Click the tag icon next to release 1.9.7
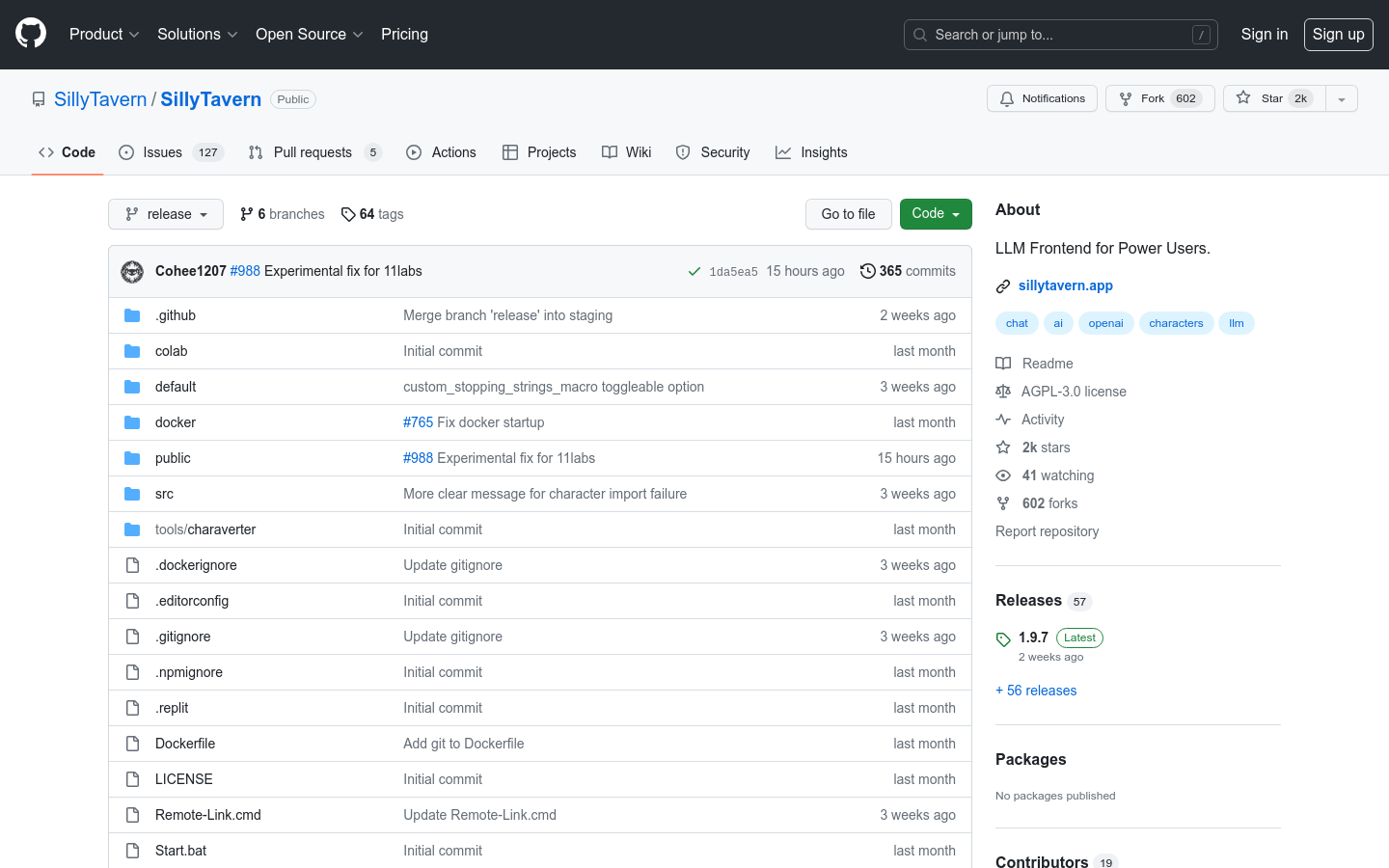 coord(1003,639)
